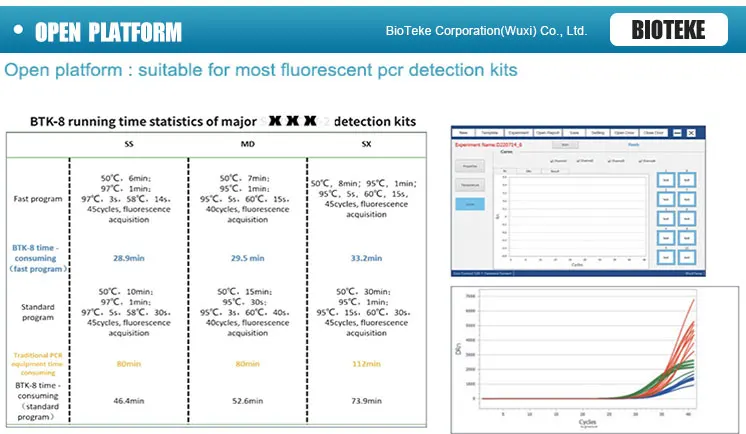Click the MD column header
Image resolution: width=746 pixels, height=434 pixels.
pyautogui.click(x=247, y=144)
